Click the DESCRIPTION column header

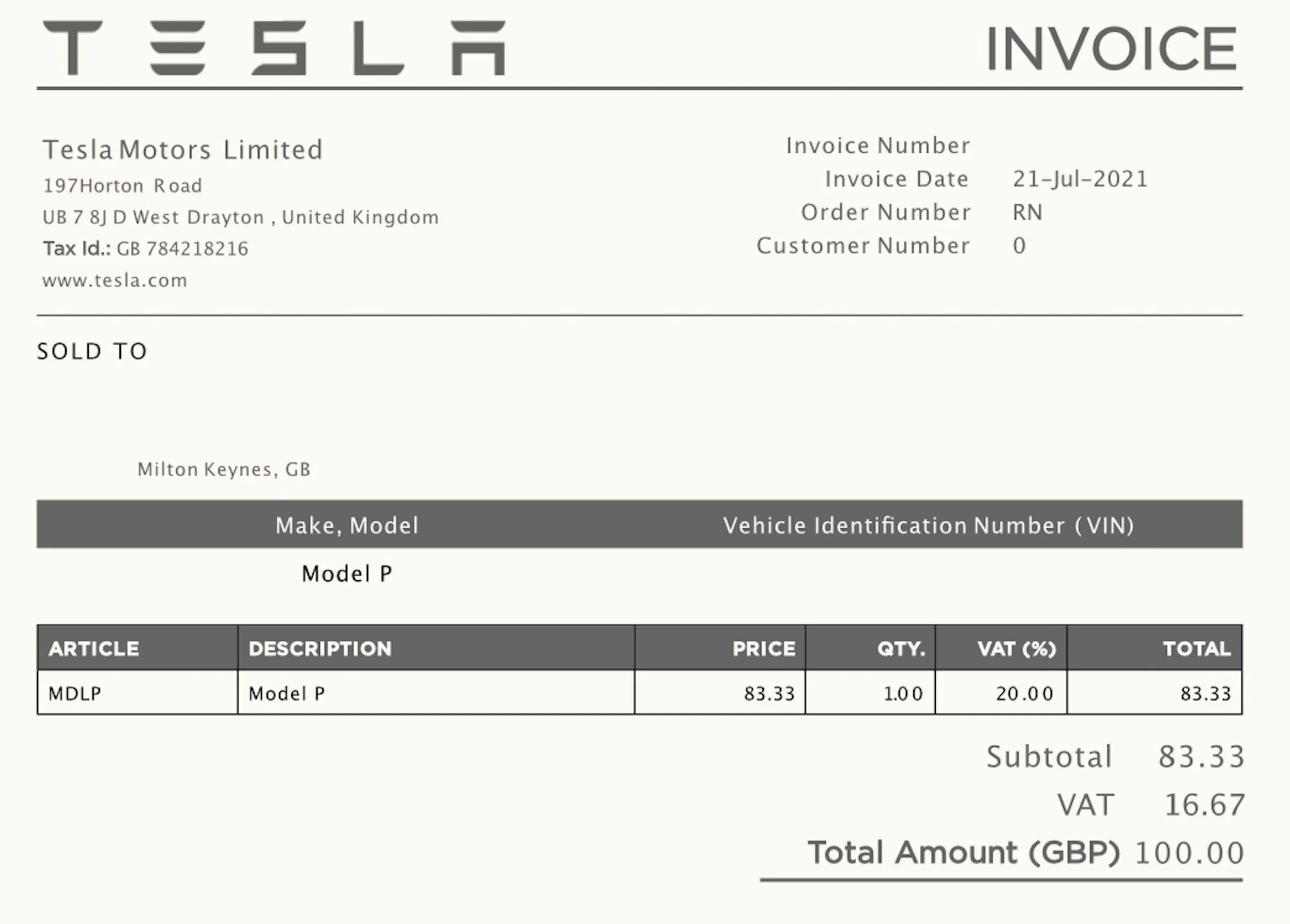[320, 649]
